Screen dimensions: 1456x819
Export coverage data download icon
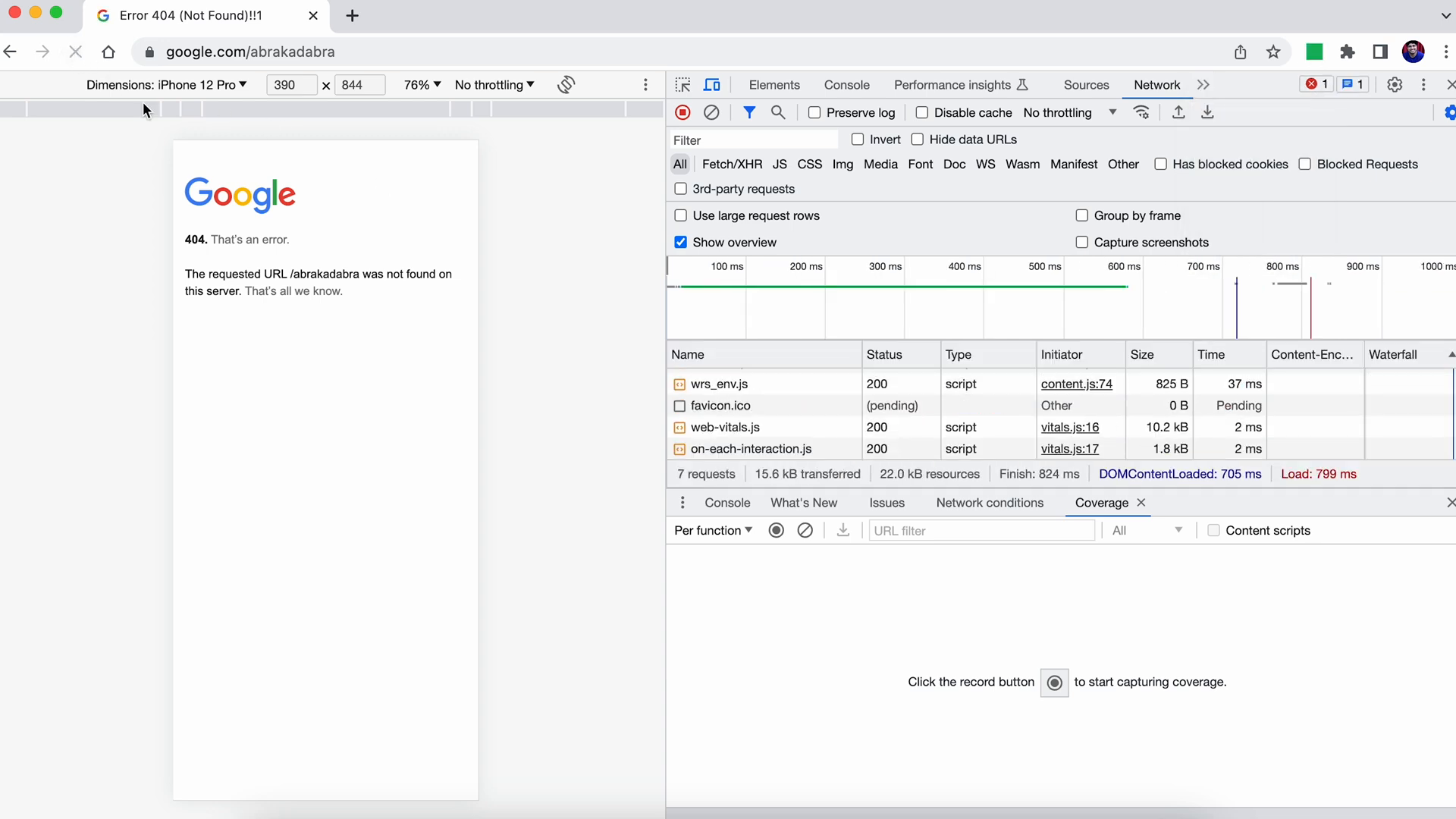843,531
